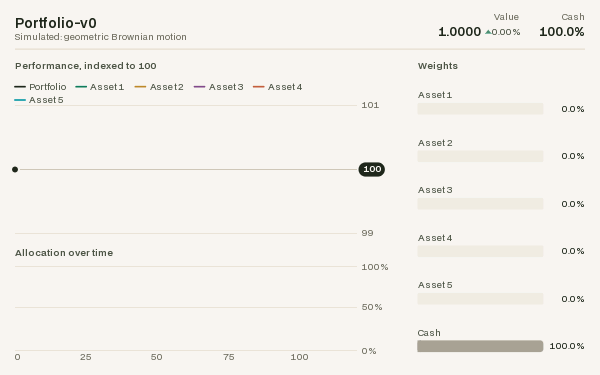
Task: Click the Cash label in Weights
Action: coord(429,333)
